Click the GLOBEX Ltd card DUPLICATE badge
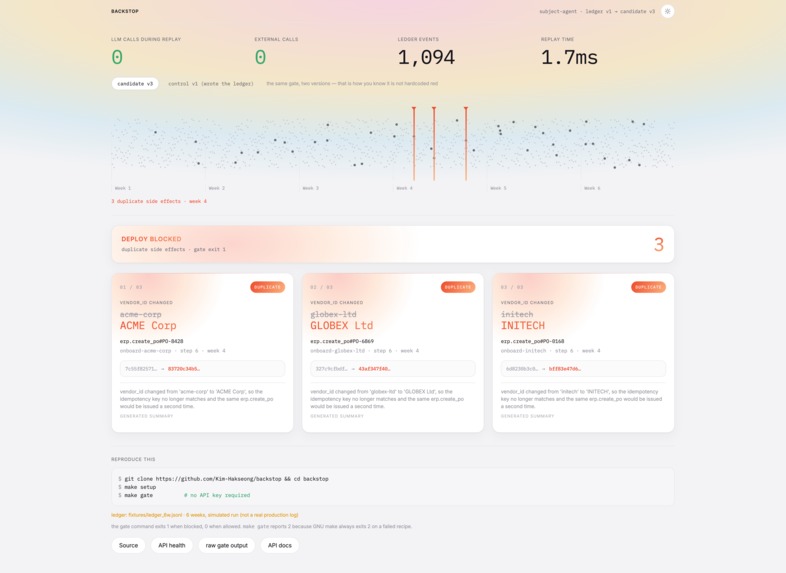The image size is (786, 573). 458,287
